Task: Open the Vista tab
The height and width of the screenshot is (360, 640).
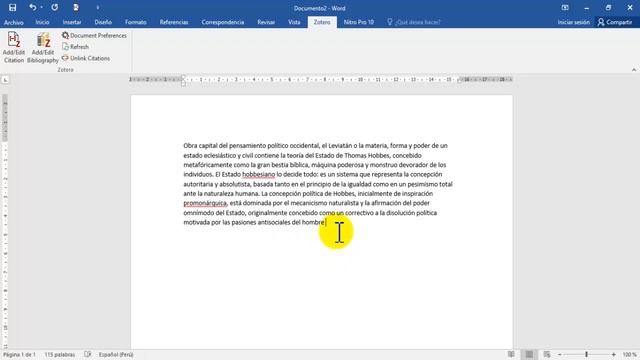Action: click(x=294, y=22)
